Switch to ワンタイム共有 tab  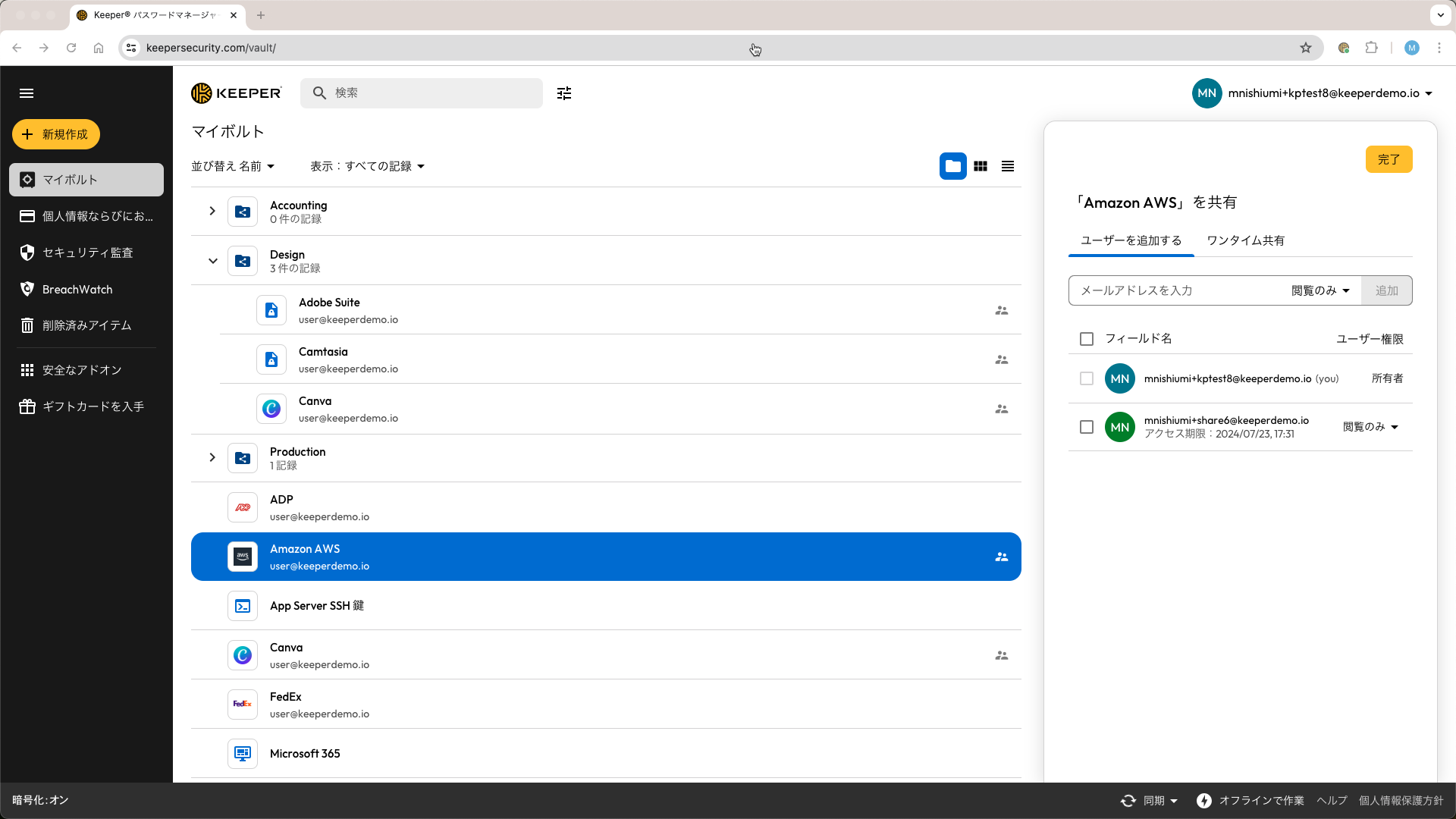(x=1245, y=240)
